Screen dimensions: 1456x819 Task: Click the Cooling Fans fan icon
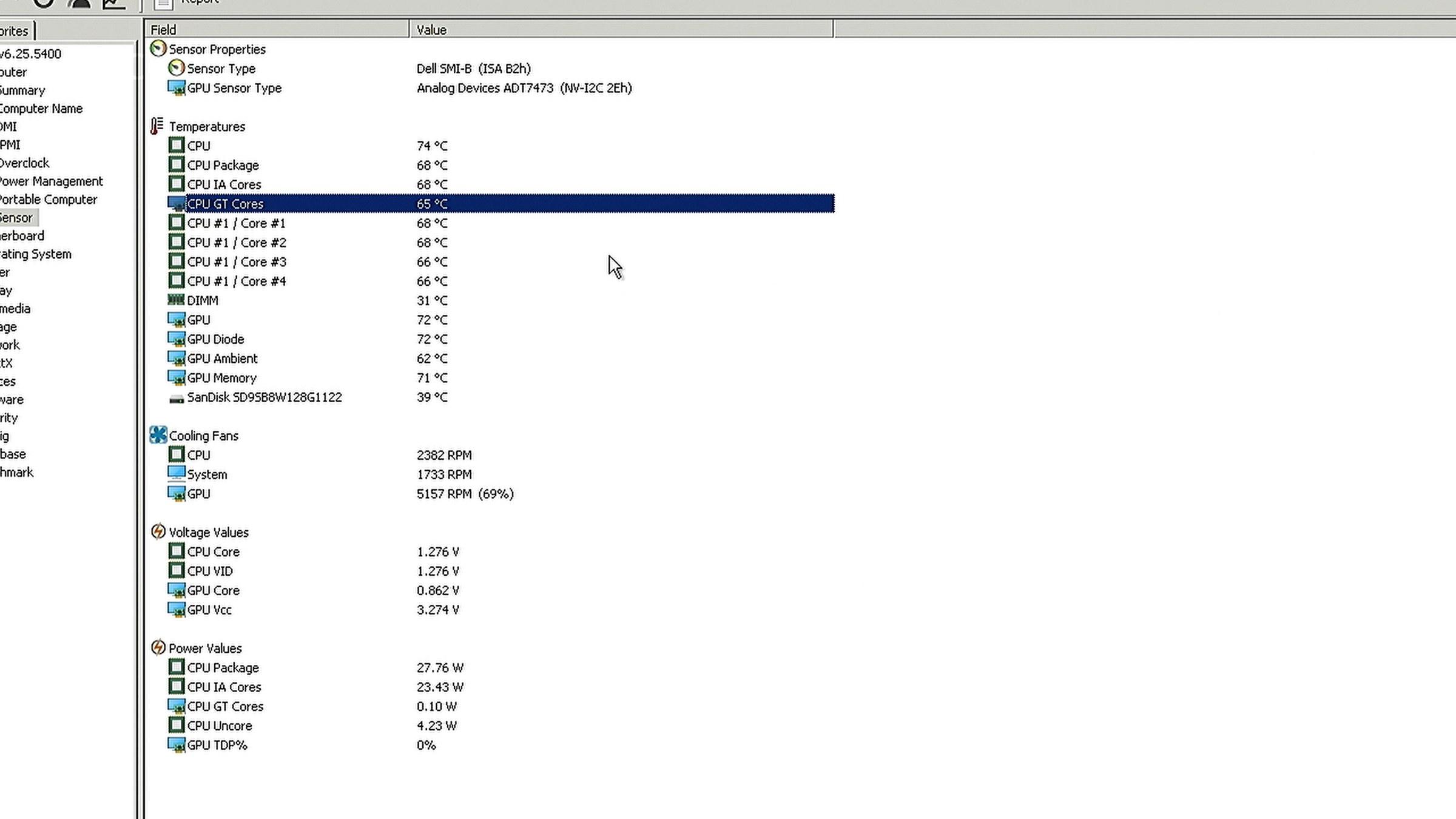(x=158, y=435)
